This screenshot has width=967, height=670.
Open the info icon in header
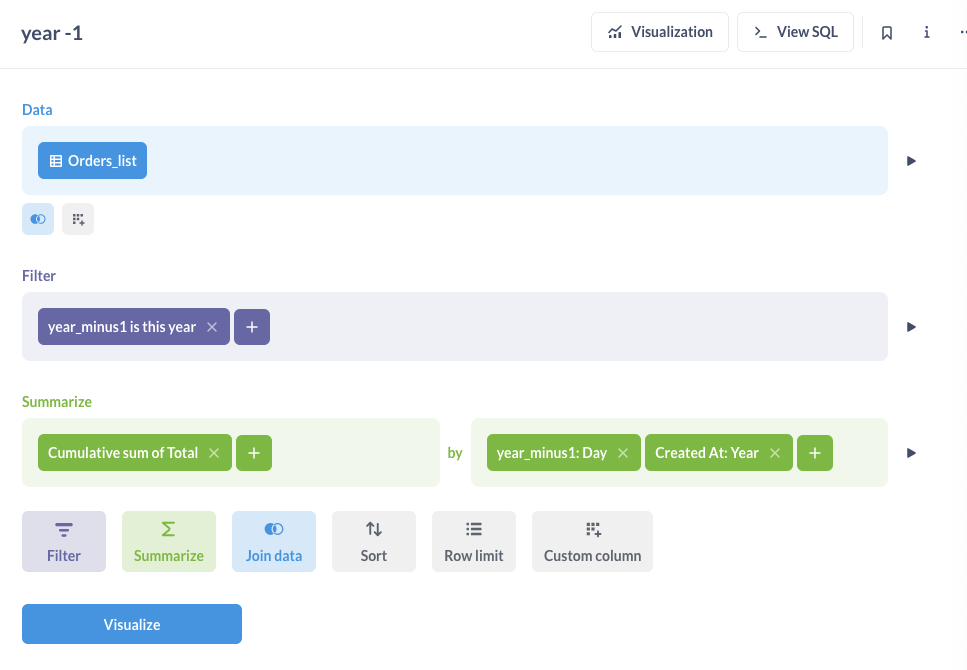pyautogui.click(x=926, y=33)
